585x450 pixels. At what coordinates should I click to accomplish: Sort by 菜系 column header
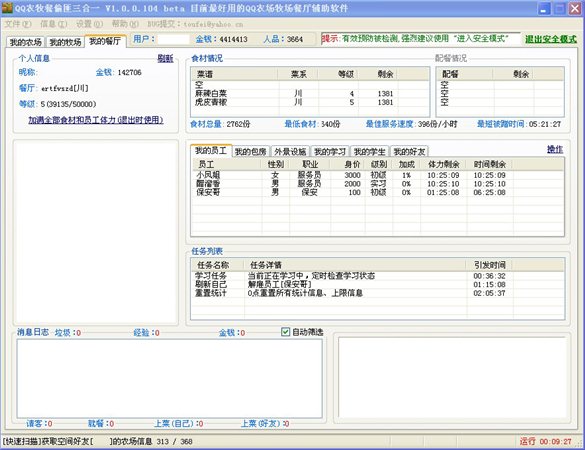click(x=298, y=74)
